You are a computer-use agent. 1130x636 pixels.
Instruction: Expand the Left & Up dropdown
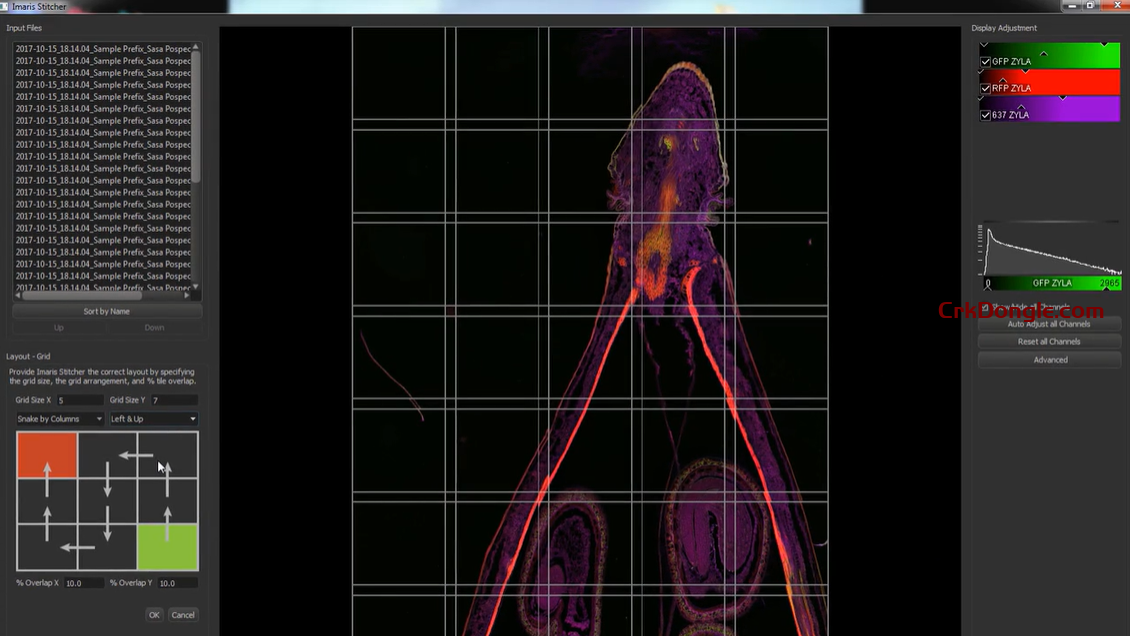tap(153, 419)
